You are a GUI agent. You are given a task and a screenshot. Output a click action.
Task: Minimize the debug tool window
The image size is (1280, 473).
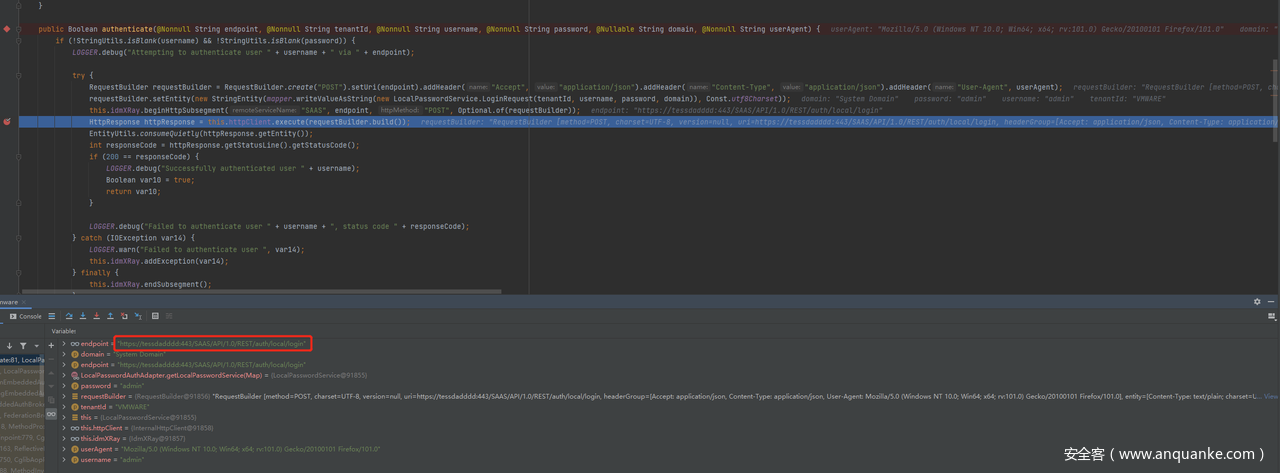point(1273,301)
